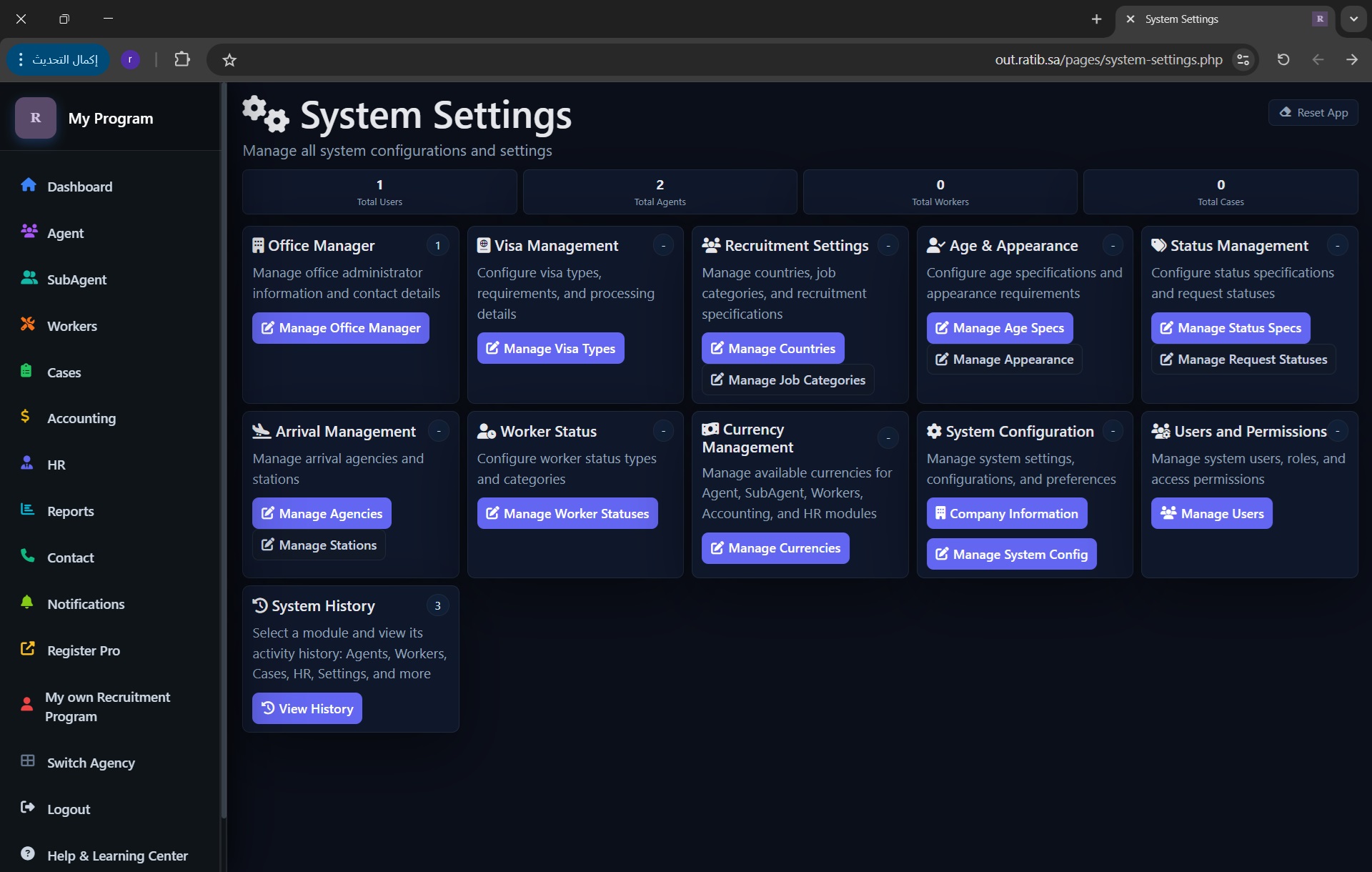This screenshot has height=872, width=1372.
Task: Click the Accounting dollar sign icon
Action: click(x=26, y=417)
